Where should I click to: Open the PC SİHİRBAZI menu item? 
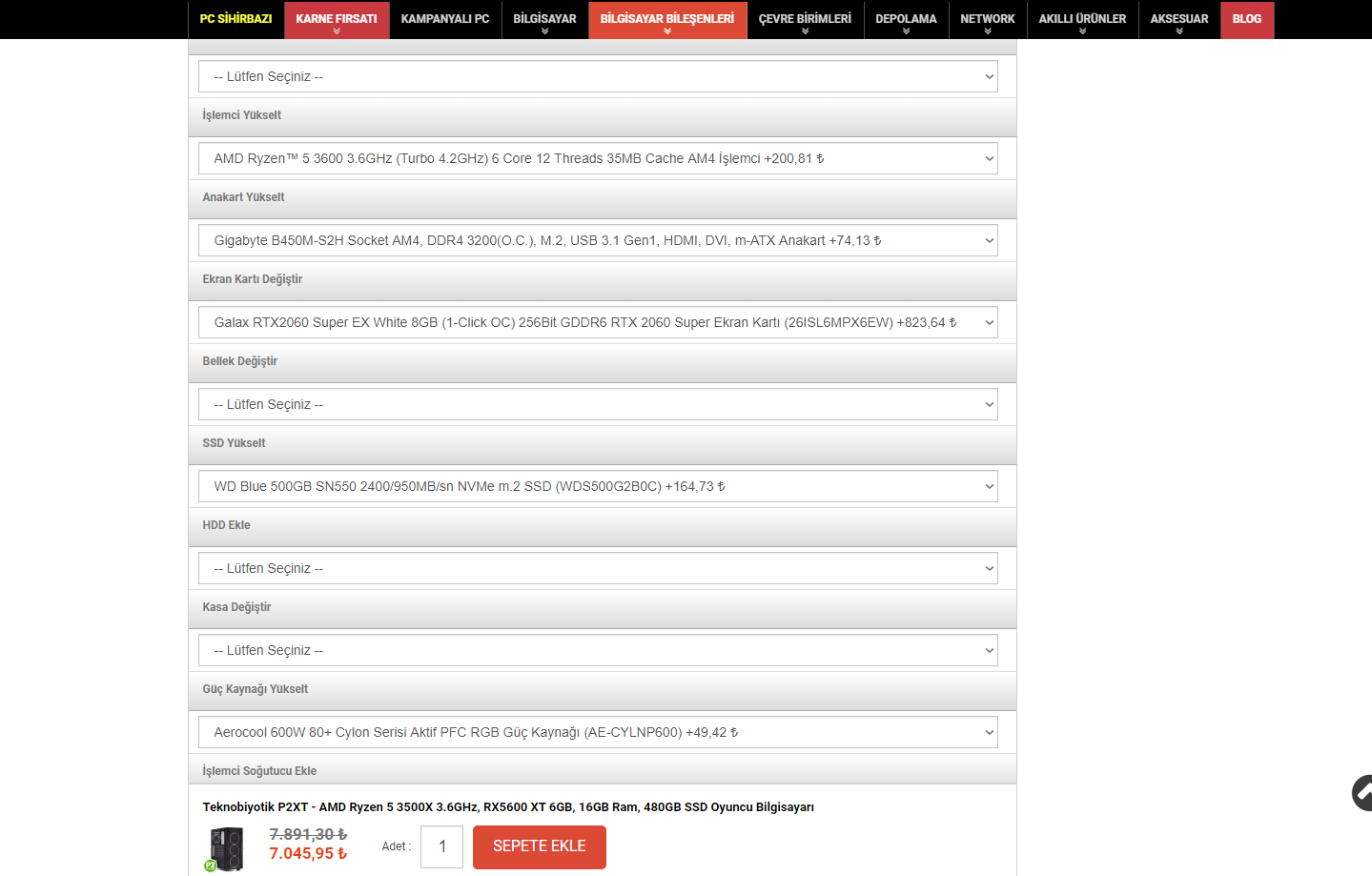pos(235,19)
